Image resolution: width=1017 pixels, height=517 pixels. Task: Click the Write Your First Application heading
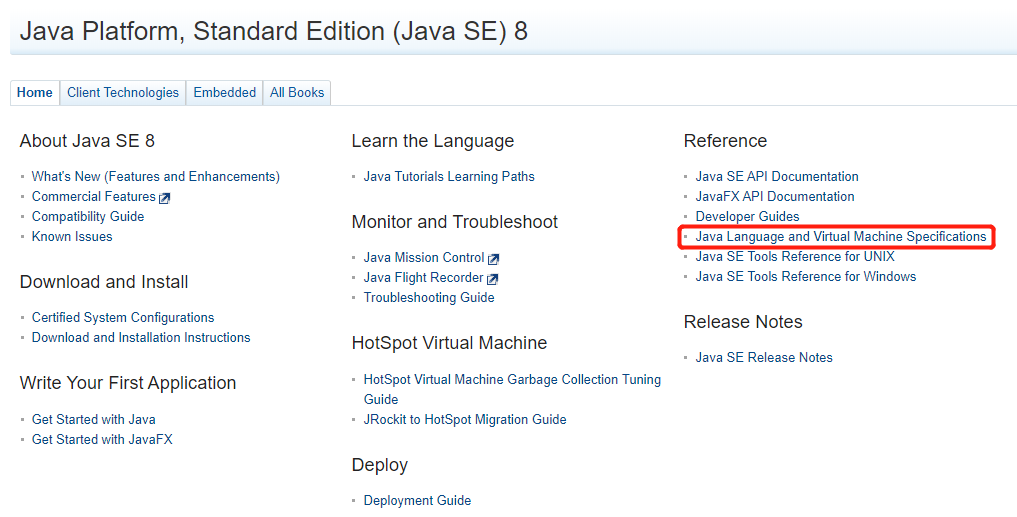coord(128,383)
